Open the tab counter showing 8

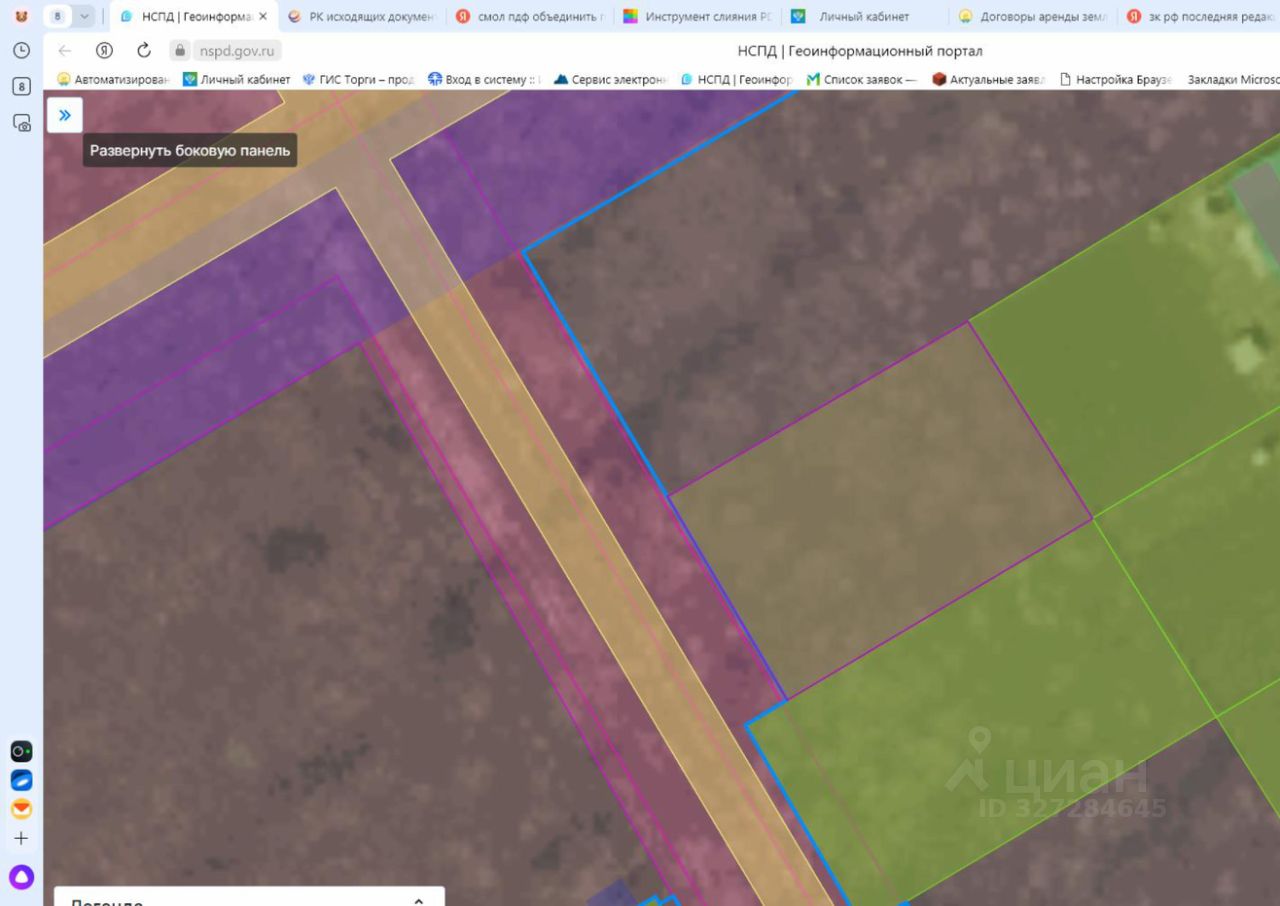pos(57,17)
